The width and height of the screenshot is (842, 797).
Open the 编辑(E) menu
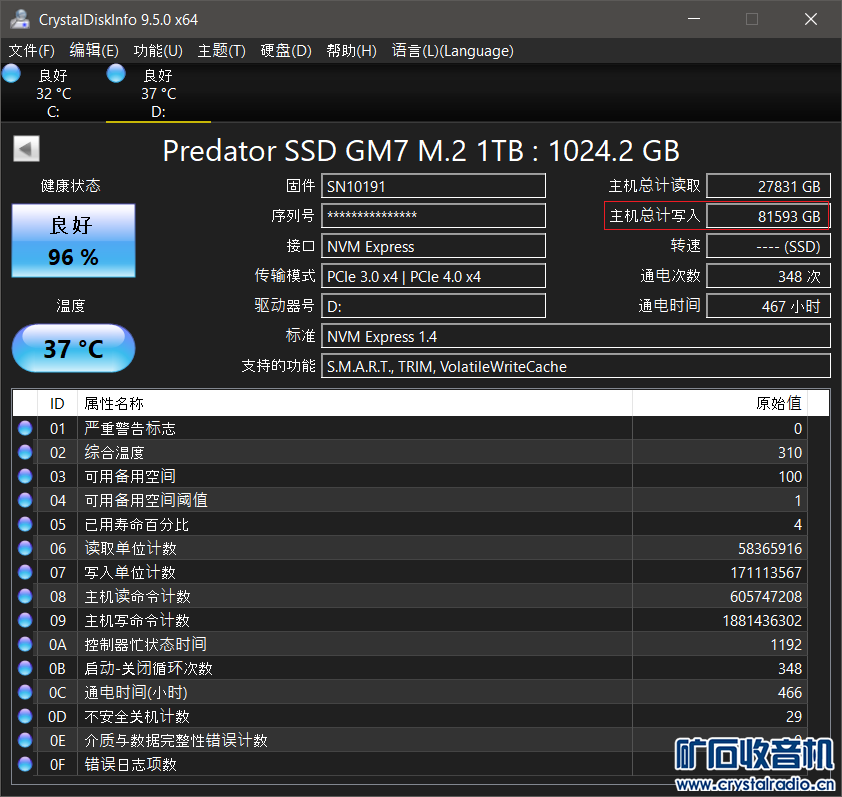(94, 51)
